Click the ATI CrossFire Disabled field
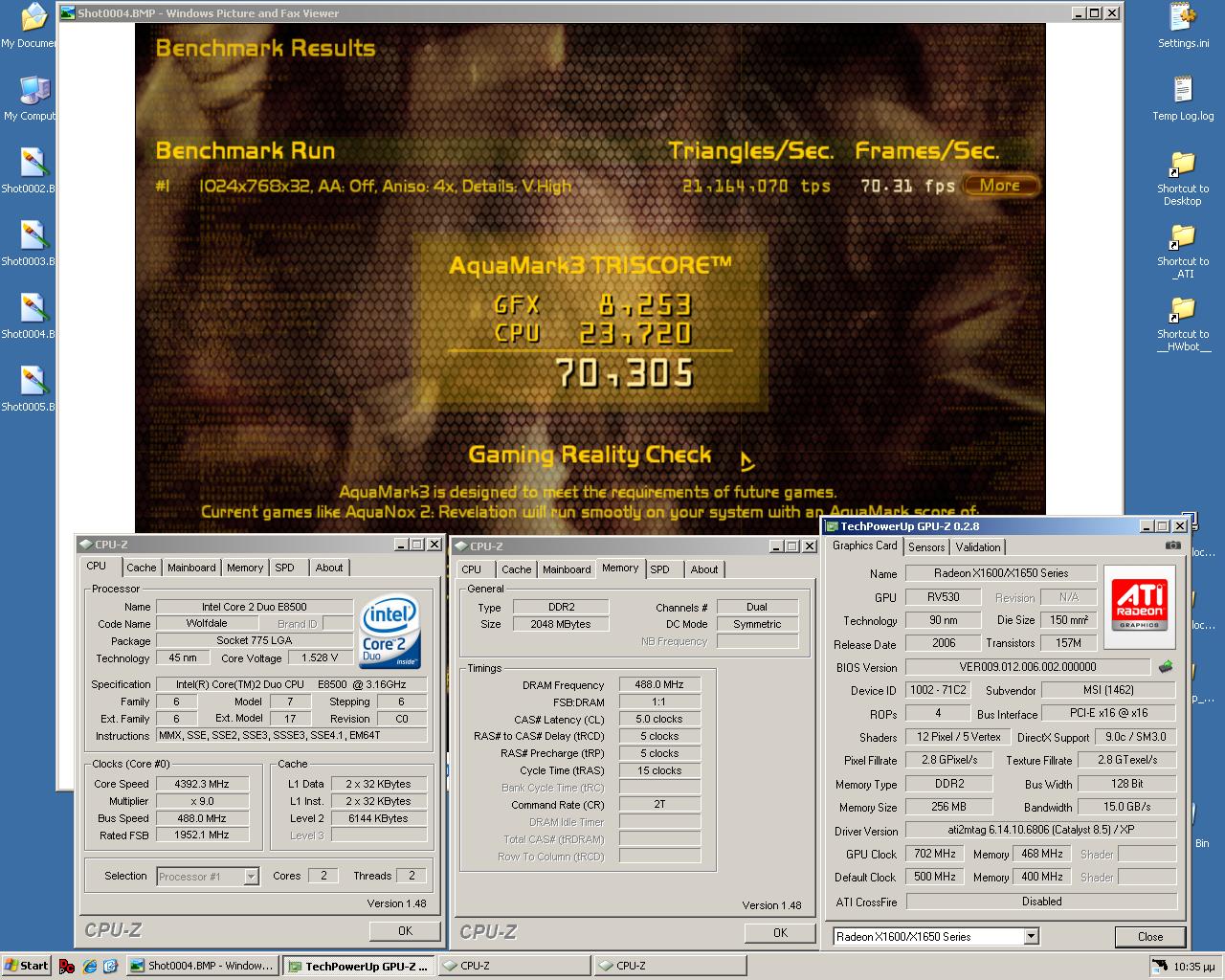 tap(1041, 902)
